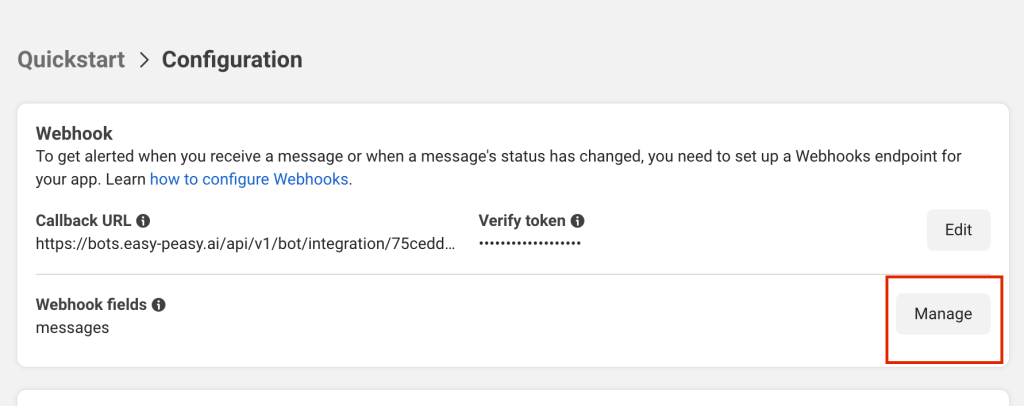Click the messages webhook field value

(x=72, y=327)
